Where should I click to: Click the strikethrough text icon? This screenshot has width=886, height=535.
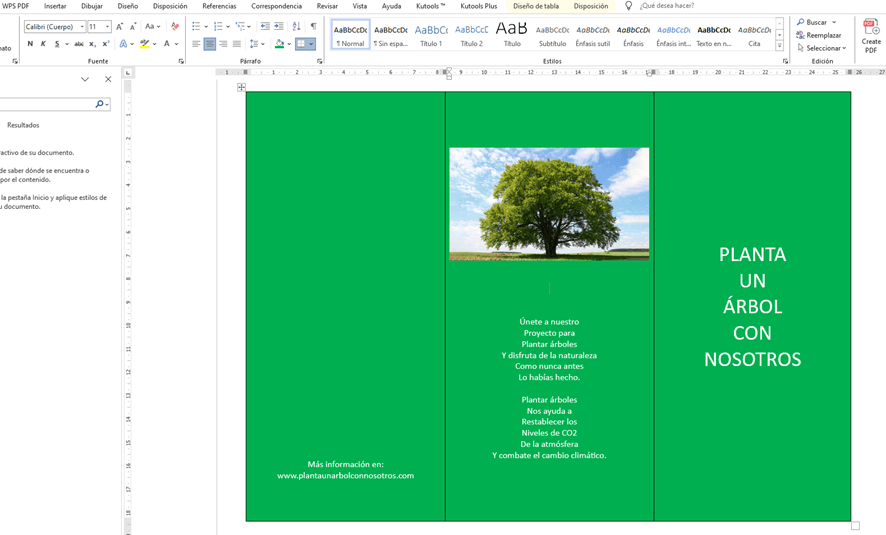[x=79, y=44]
